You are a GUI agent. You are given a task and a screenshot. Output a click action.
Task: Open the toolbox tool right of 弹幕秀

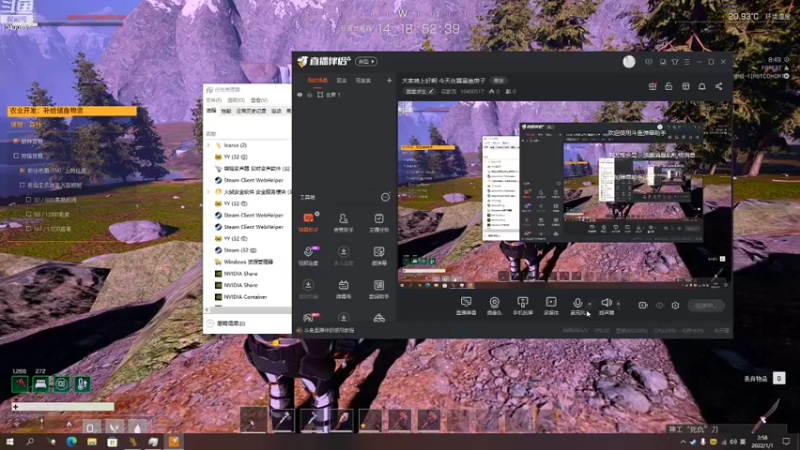(x=379, y=289)
